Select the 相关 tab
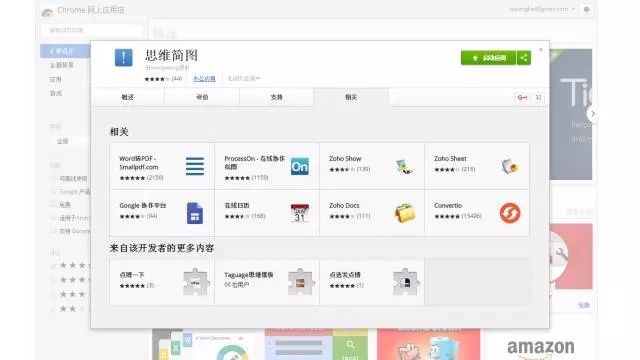The width and height of the screenshot is (640, 360). tap(351, 97)
